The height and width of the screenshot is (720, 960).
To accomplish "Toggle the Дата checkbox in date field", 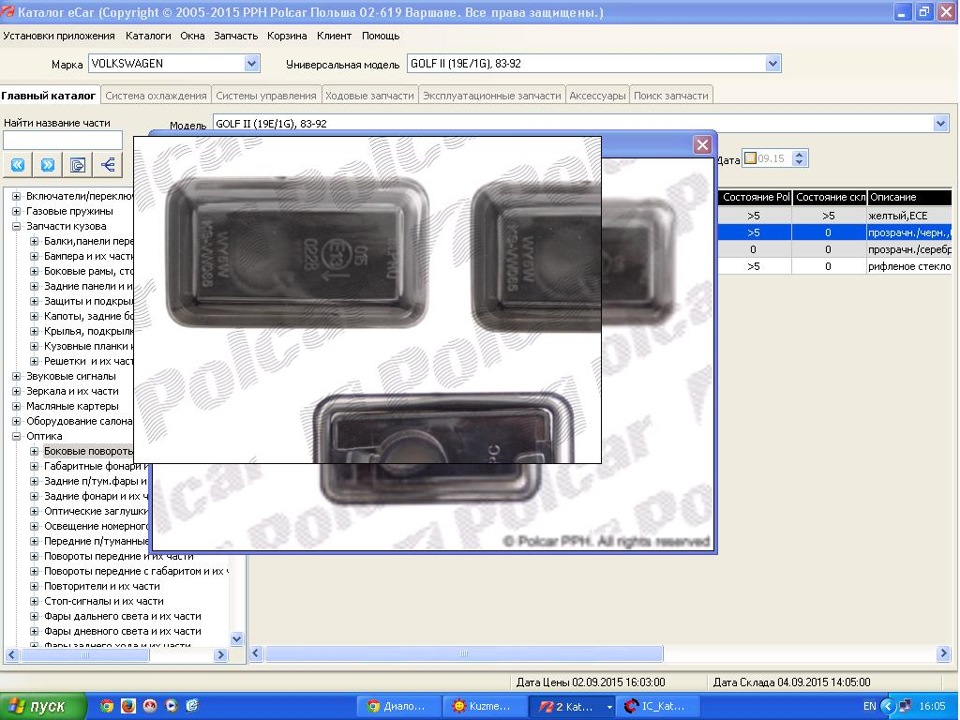I will (750, 159).
